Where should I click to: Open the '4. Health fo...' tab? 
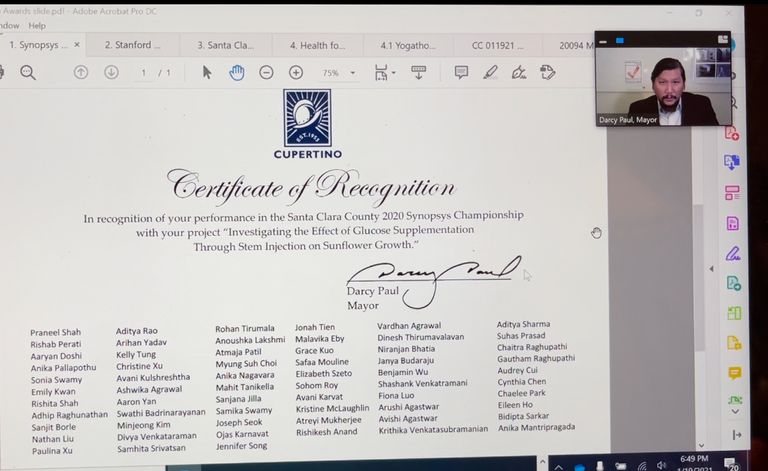click(317, 46)
